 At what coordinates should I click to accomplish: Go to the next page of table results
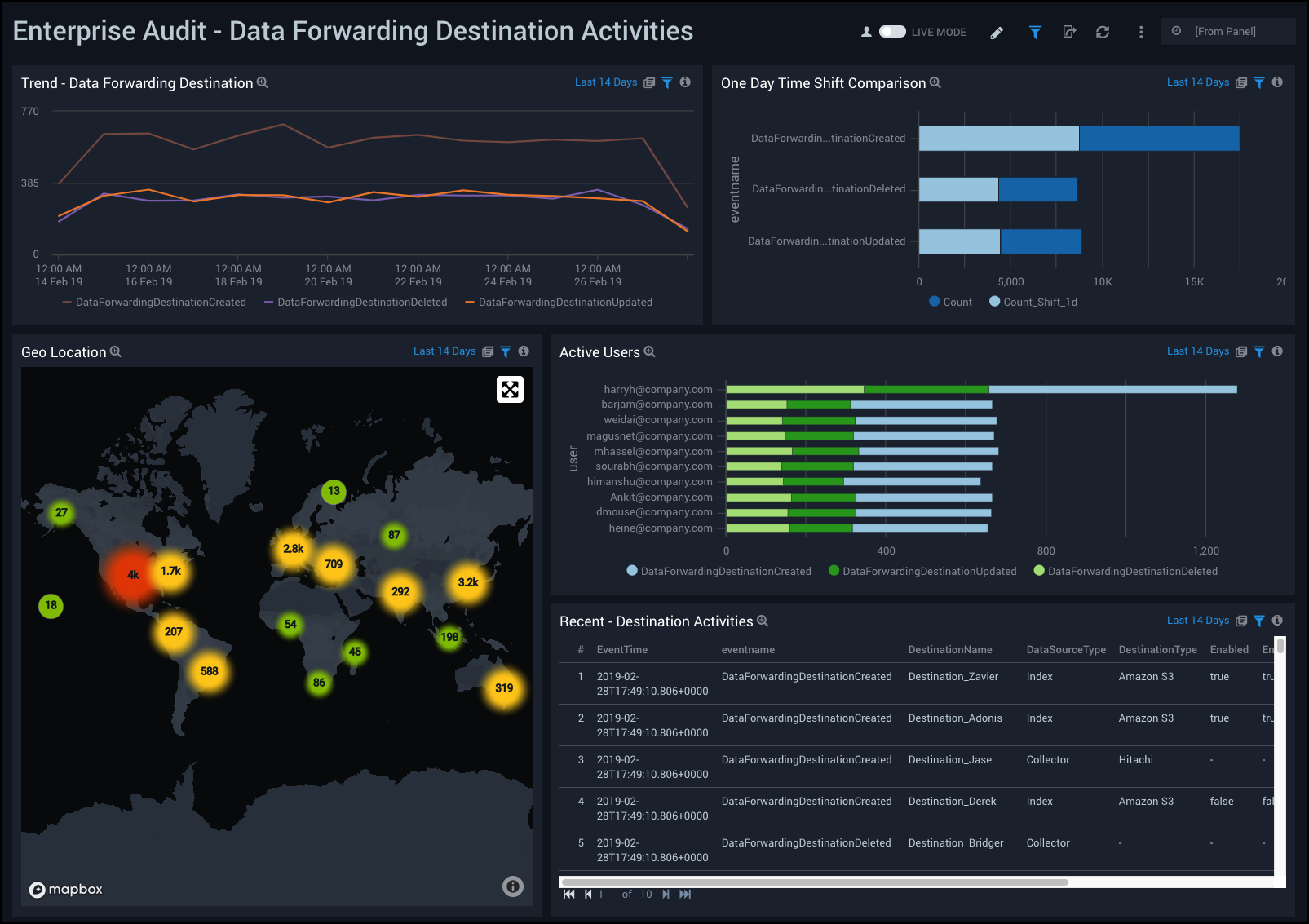666,895
